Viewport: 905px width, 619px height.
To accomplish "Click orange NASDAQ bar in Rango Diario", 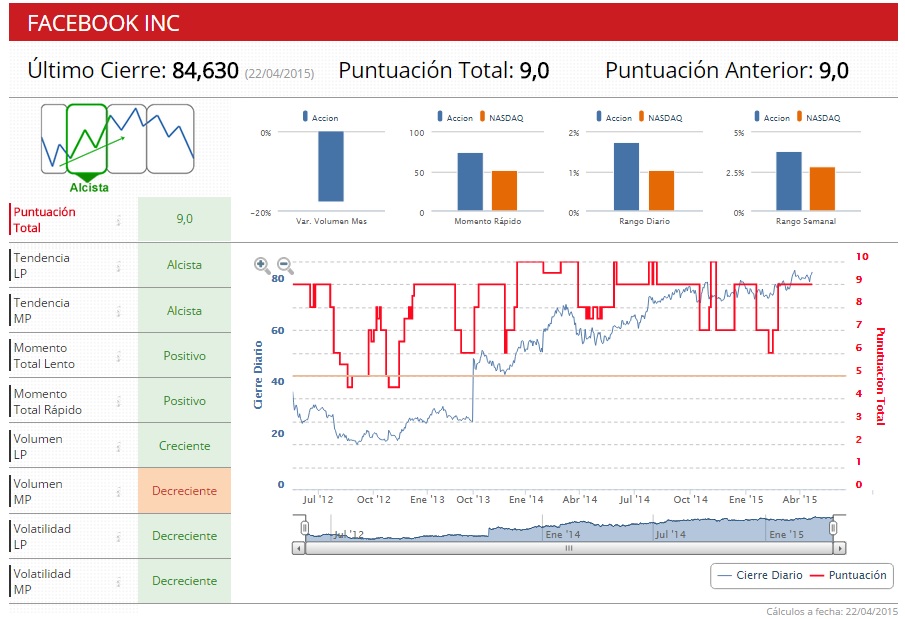I will (x=661, y=191).
